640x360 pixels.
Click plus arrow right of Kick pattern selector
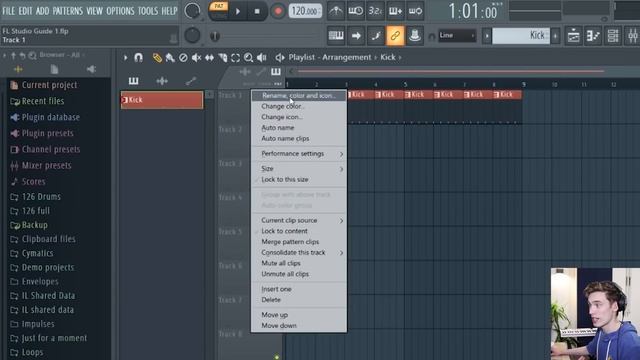coord(555,36)
